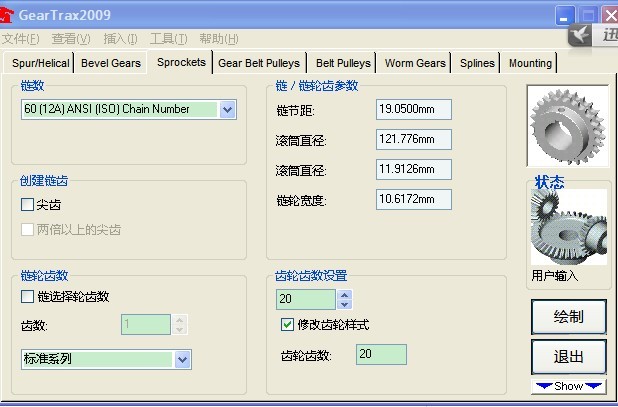Open the 查看(V) menu
The image size is (618, 407).
pyautogui.click(x=71, y=39)
